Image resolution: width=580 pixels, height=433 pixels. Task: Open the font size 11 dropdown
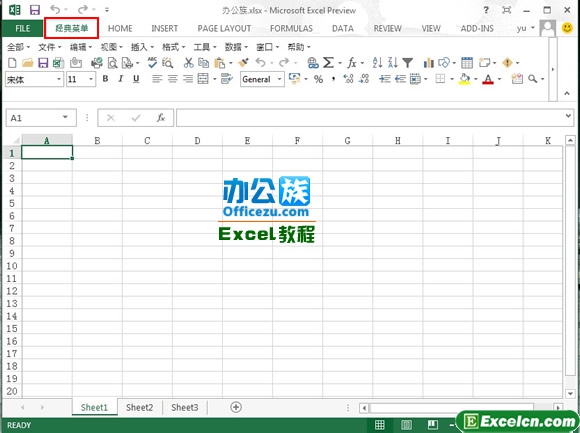(91, 79)
